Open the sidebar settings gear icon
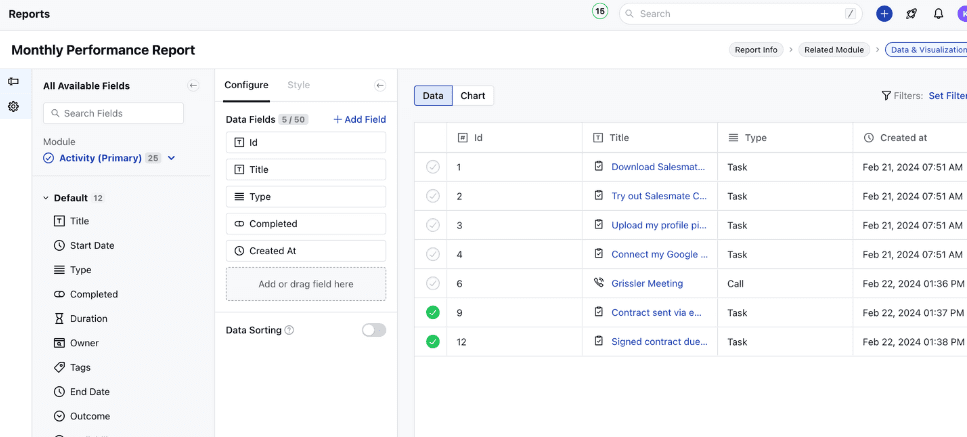Viewport: 967px width, 437px height. point(13,107)
